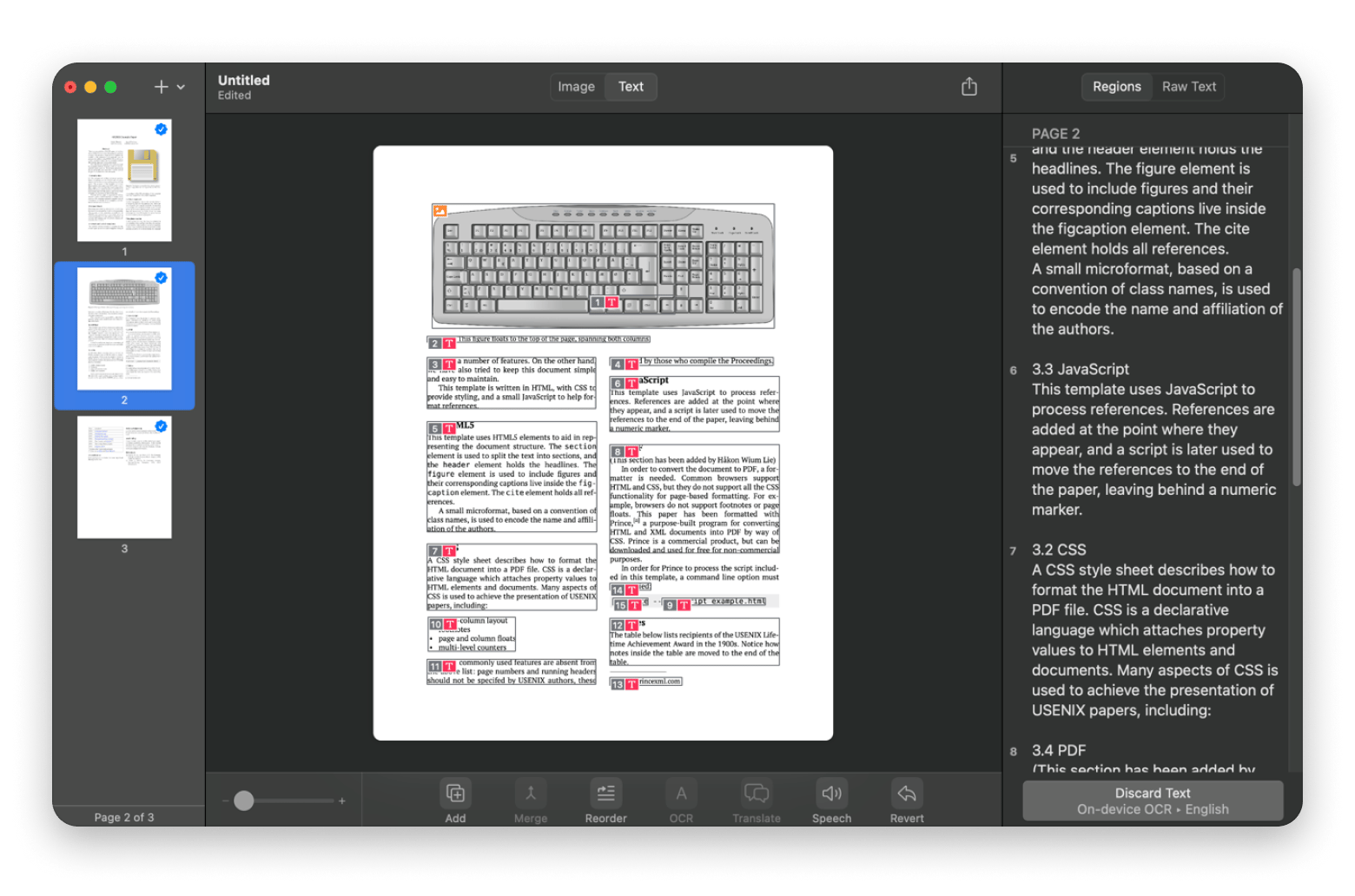The image size is (1355, 896).
Task: Expand the dropdown arrow next to the plus button
Action: 180,87
